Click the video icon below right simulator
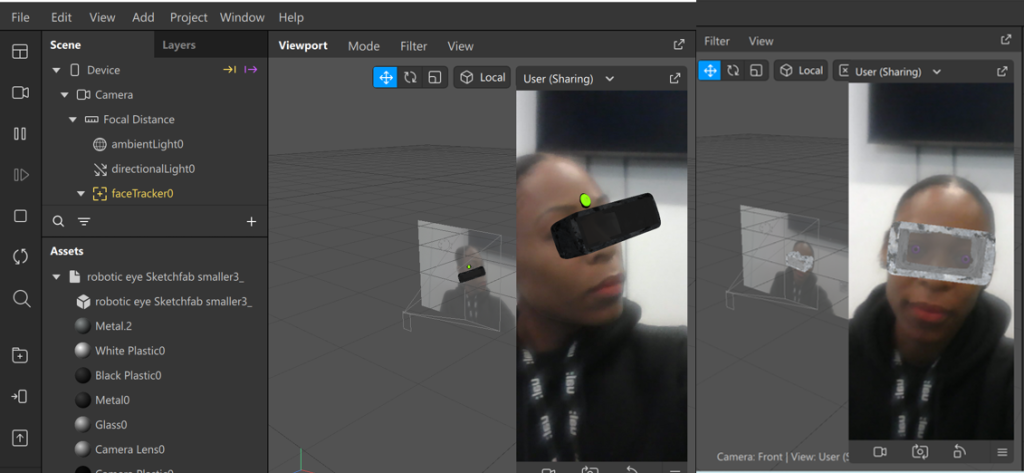1024x473 pixels. point(880,451)
